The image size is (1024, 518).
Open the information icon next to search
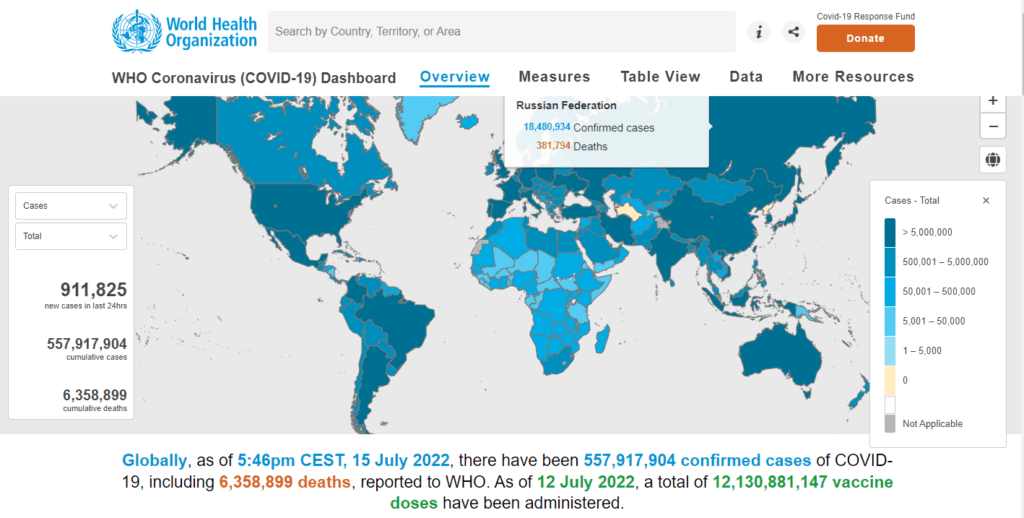point(759,31)
